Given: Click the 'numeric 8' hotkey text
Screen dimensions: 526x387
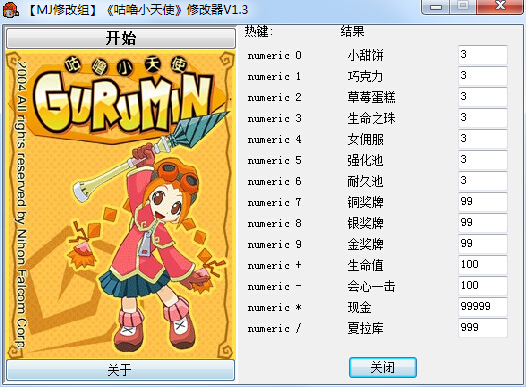Looking at the screenshot, I should click(275, 224).
